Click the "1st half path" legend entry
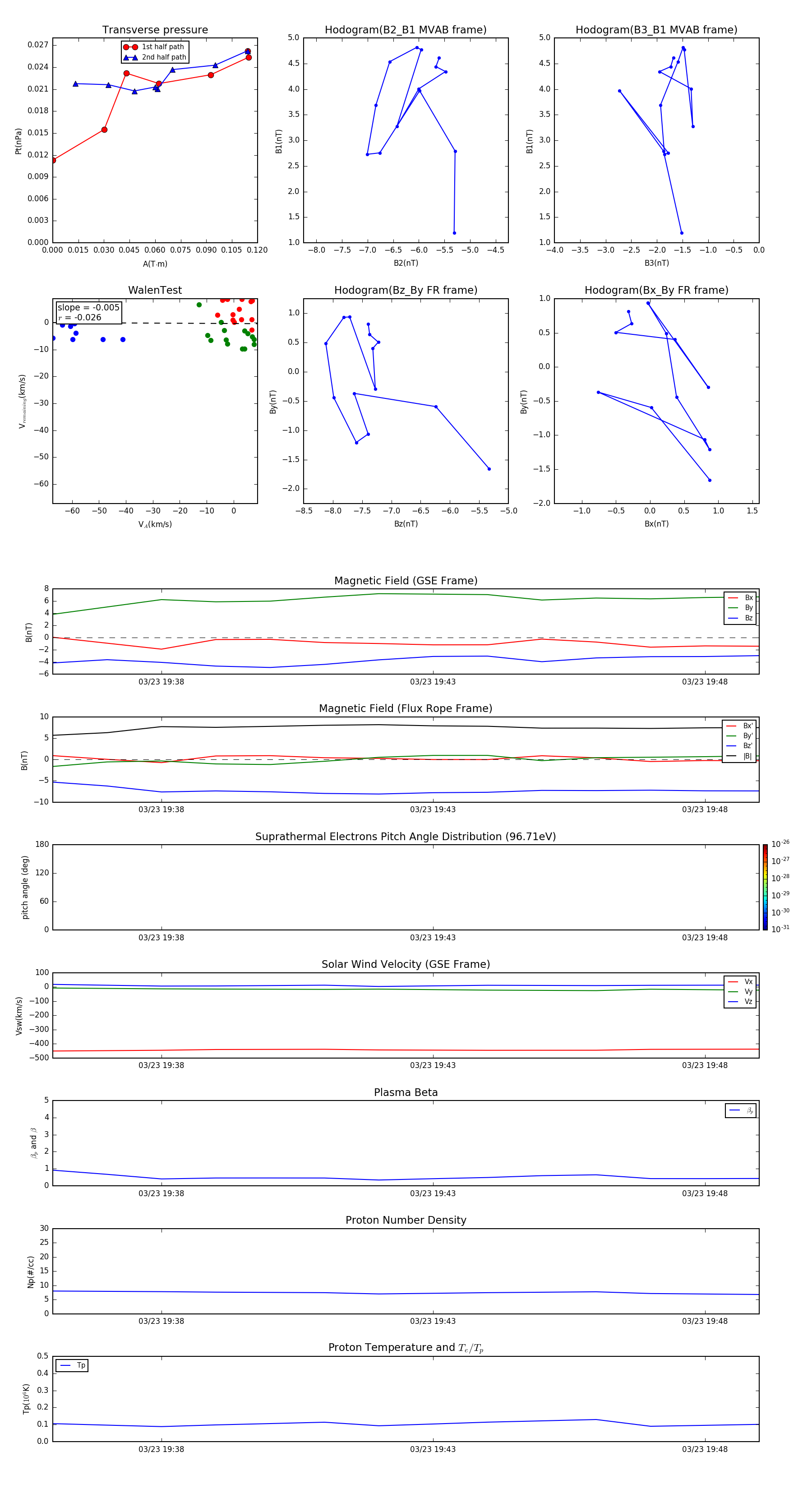Image resolution: width=812 pixels, height=1489 pixels. pos(154,47)
